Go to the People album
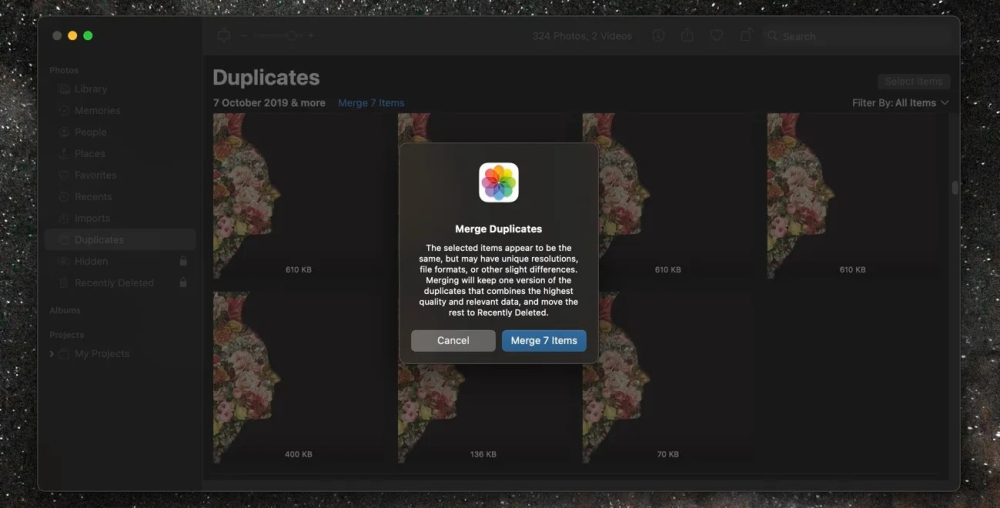 tap(90, 132)
